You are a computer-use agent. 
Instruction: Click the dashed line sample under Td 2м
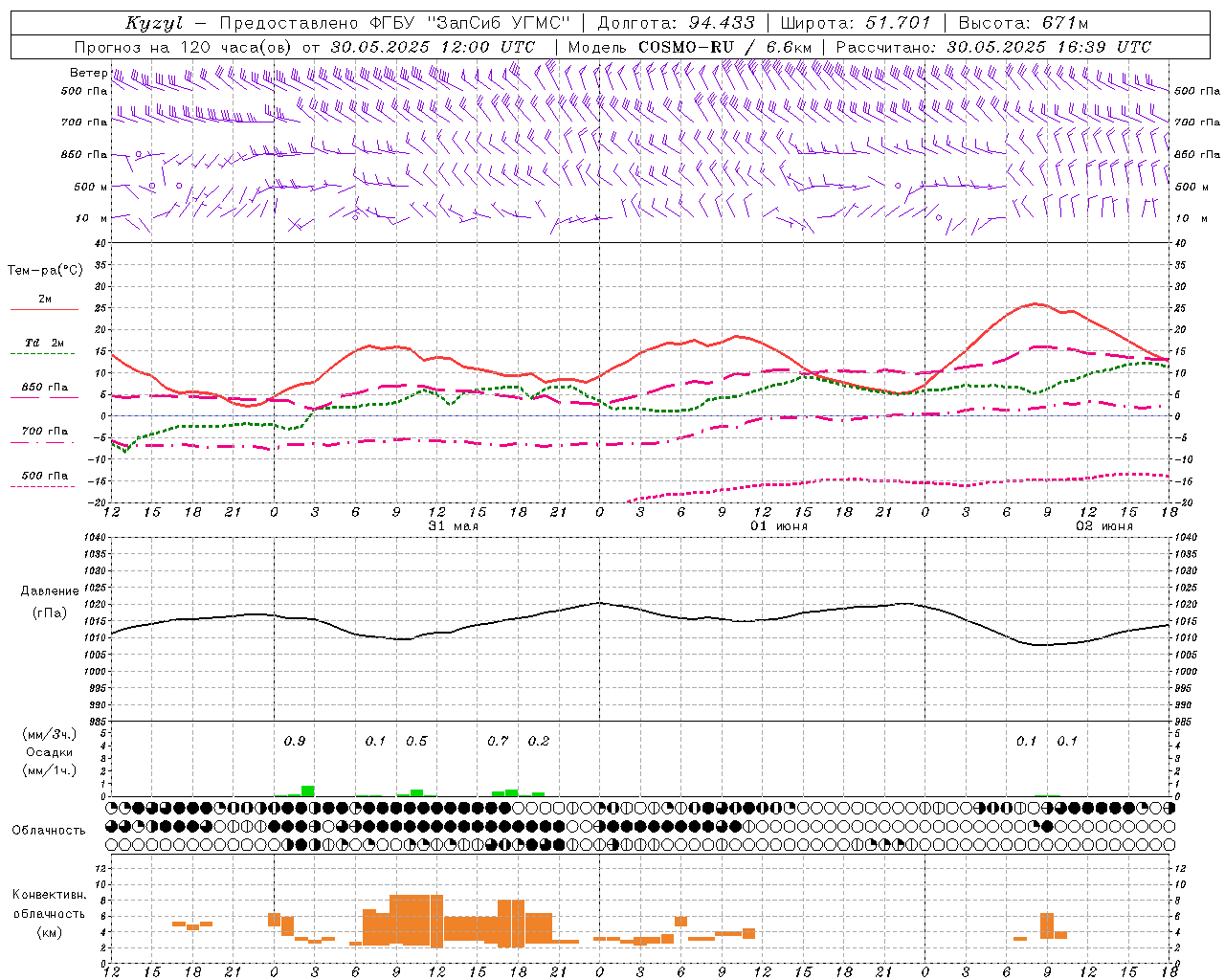(x=44, y=353)
